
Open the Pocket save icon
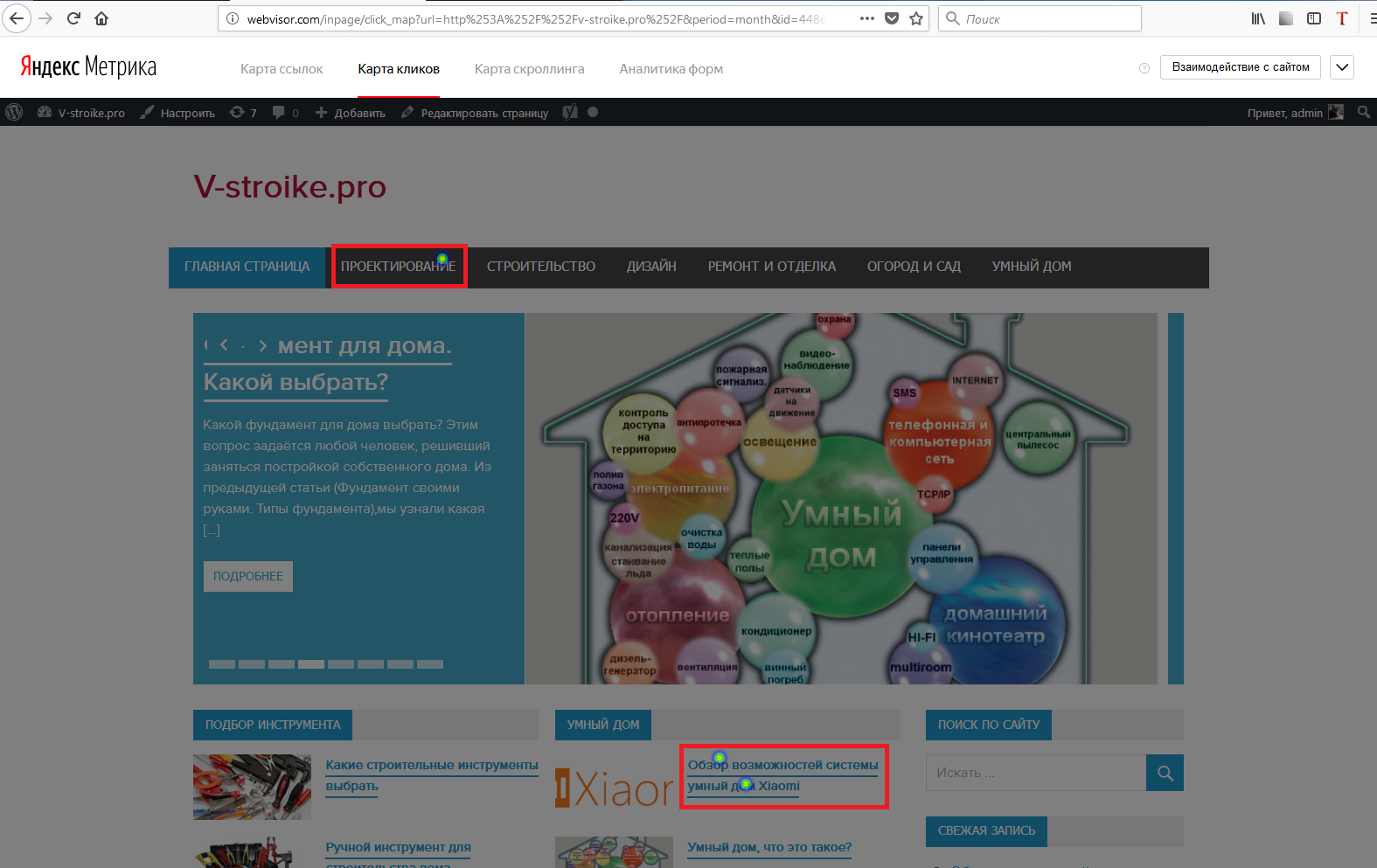(x=892, y=18)
